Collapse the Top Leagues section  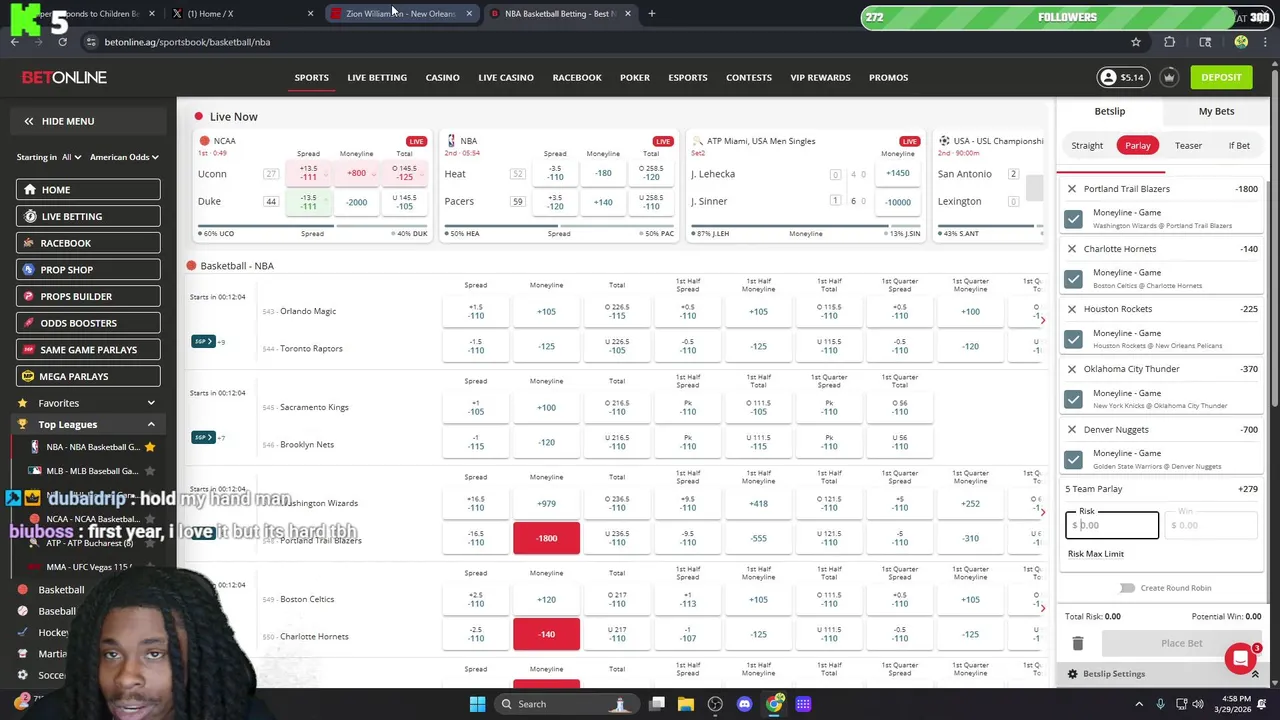click(x=151, y=425)
